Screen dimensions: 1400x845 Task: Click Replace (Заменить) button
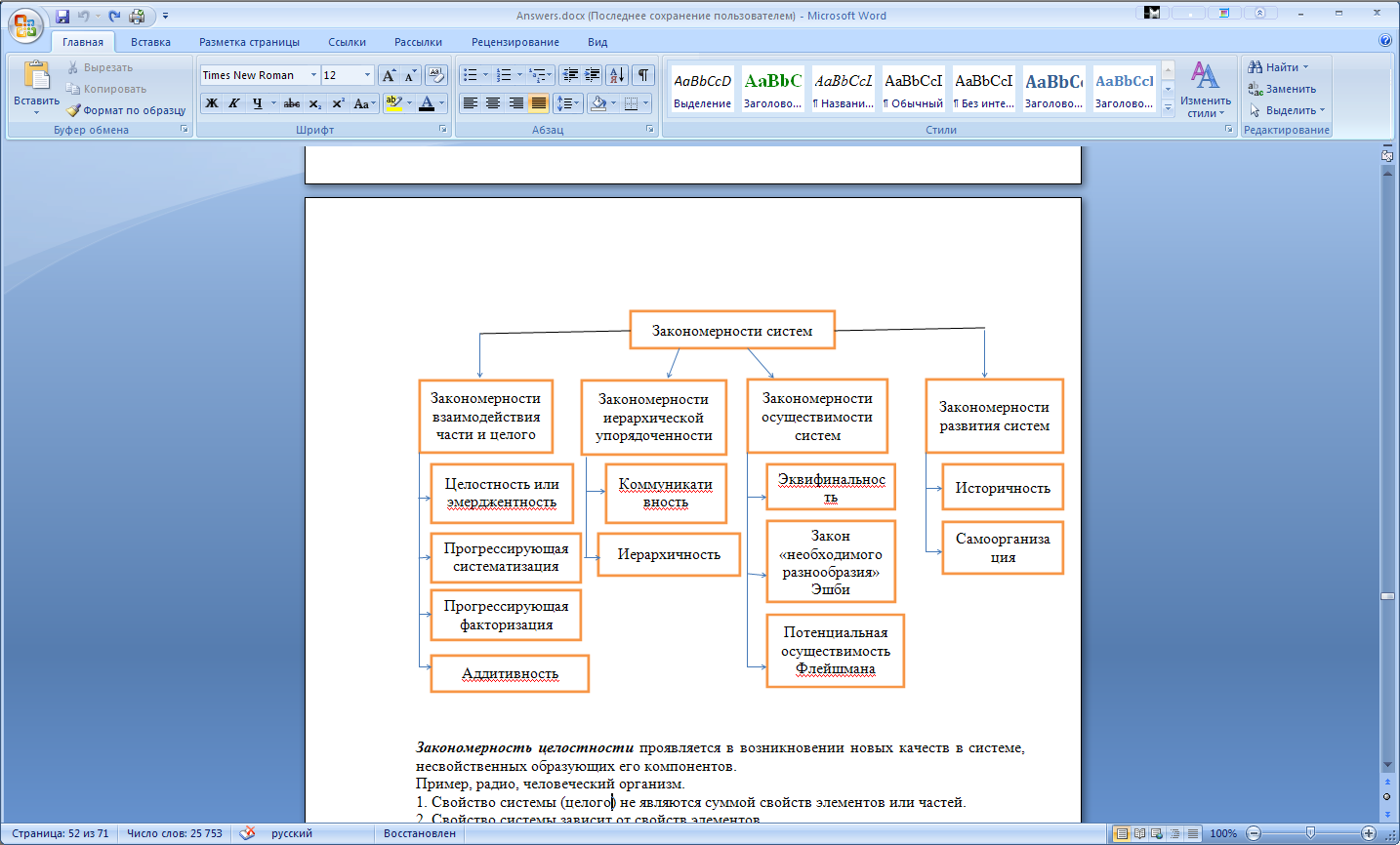[x=1283, y=89]
